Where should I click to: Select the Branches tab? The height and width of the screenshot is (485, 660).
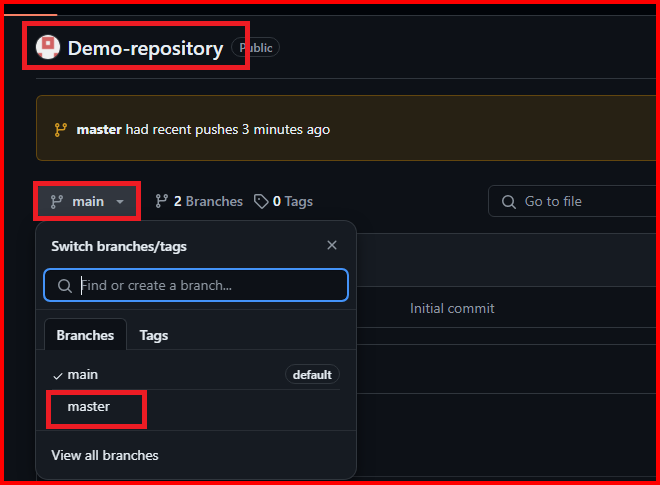pos(85,335)
